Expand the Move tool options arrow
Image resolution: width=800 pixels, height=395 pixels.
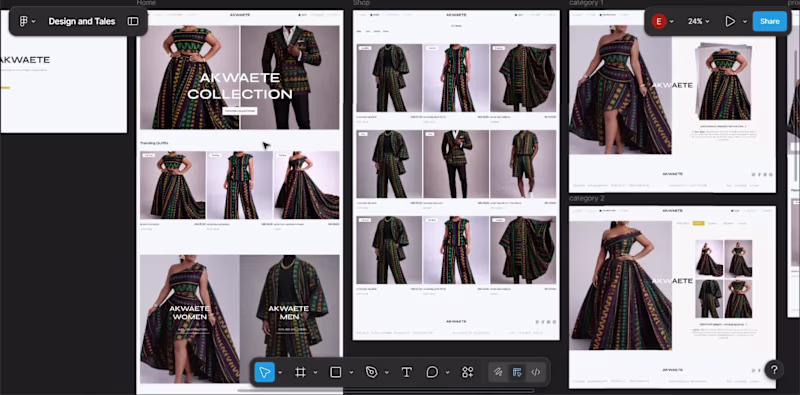[280, 373]
